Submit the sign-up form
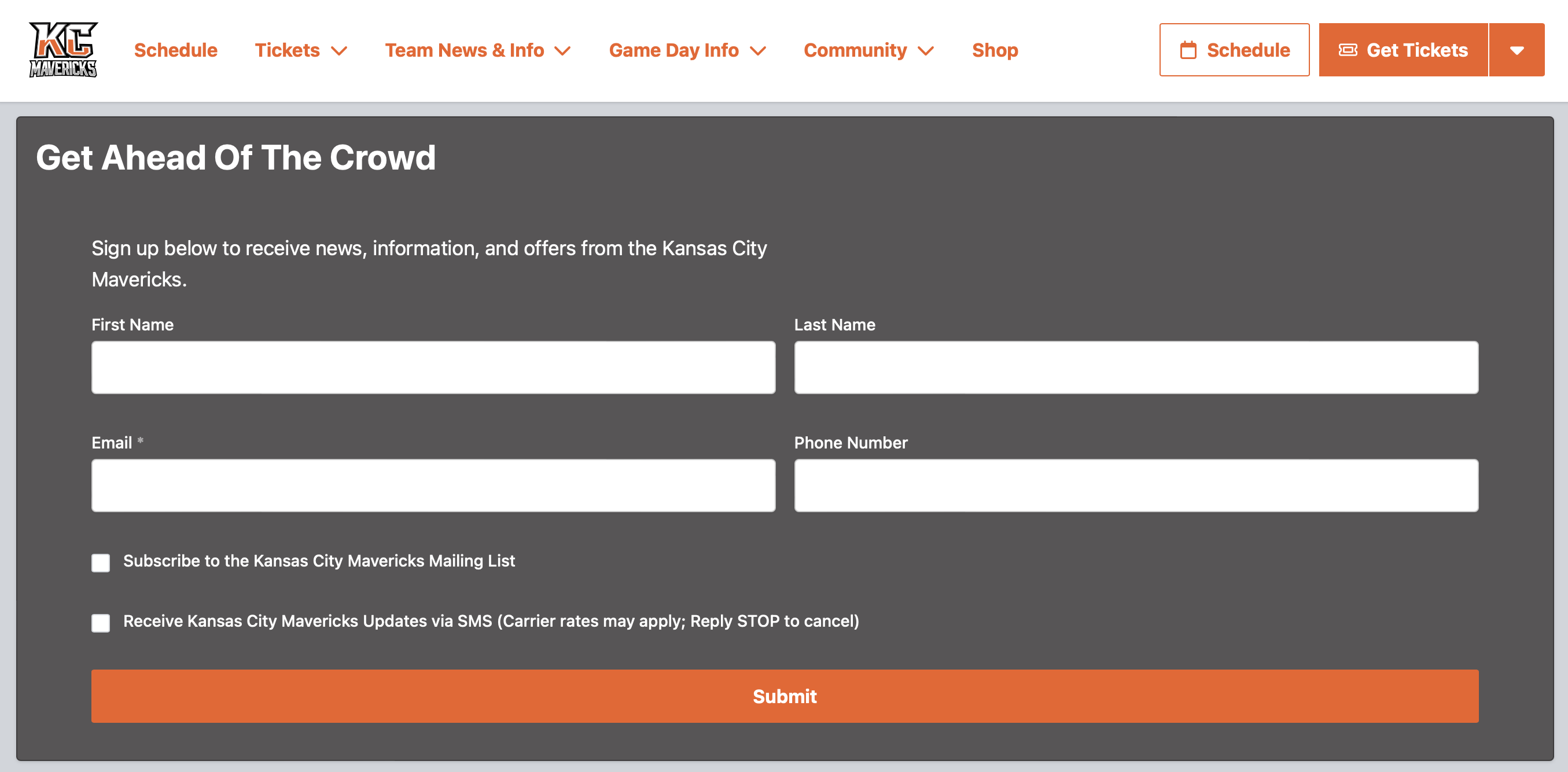 (x=785, y=696)
